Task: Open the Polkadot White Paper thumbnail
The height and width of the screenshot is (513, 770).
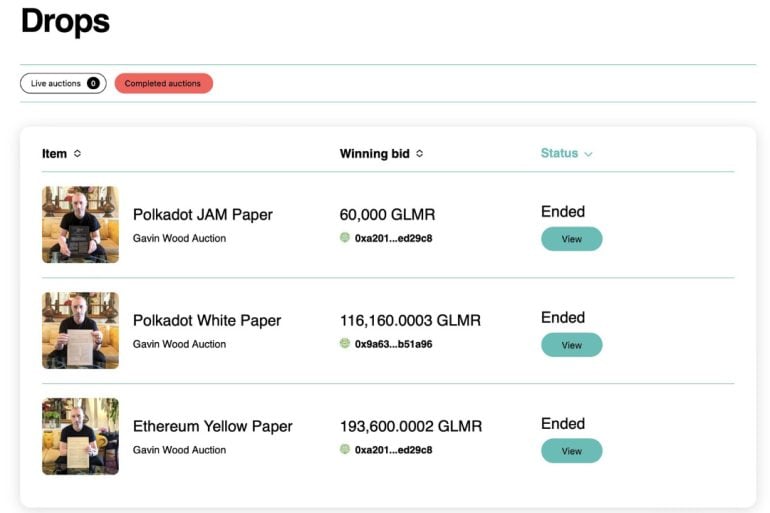Action: (x=81, y=330)
